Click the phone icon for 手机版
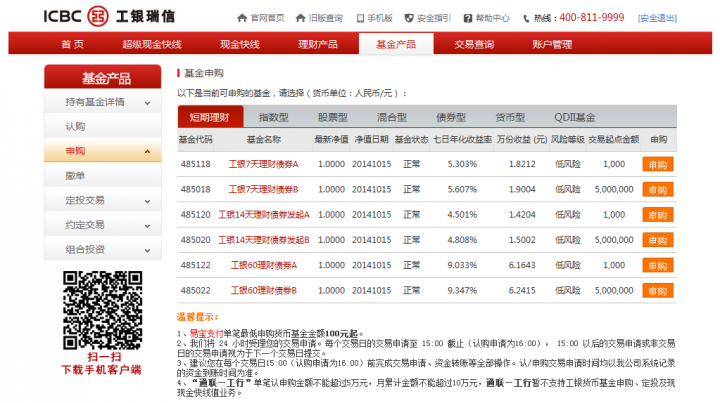The image size is (720, 403). pos(360,18)
